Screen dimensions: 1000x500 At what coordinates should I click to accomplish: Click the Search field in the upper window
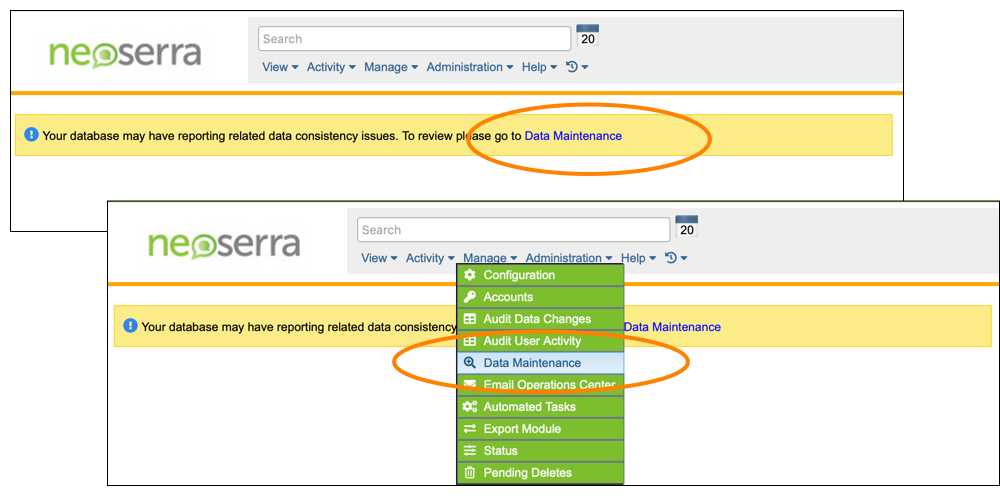[x=414, y=39]
